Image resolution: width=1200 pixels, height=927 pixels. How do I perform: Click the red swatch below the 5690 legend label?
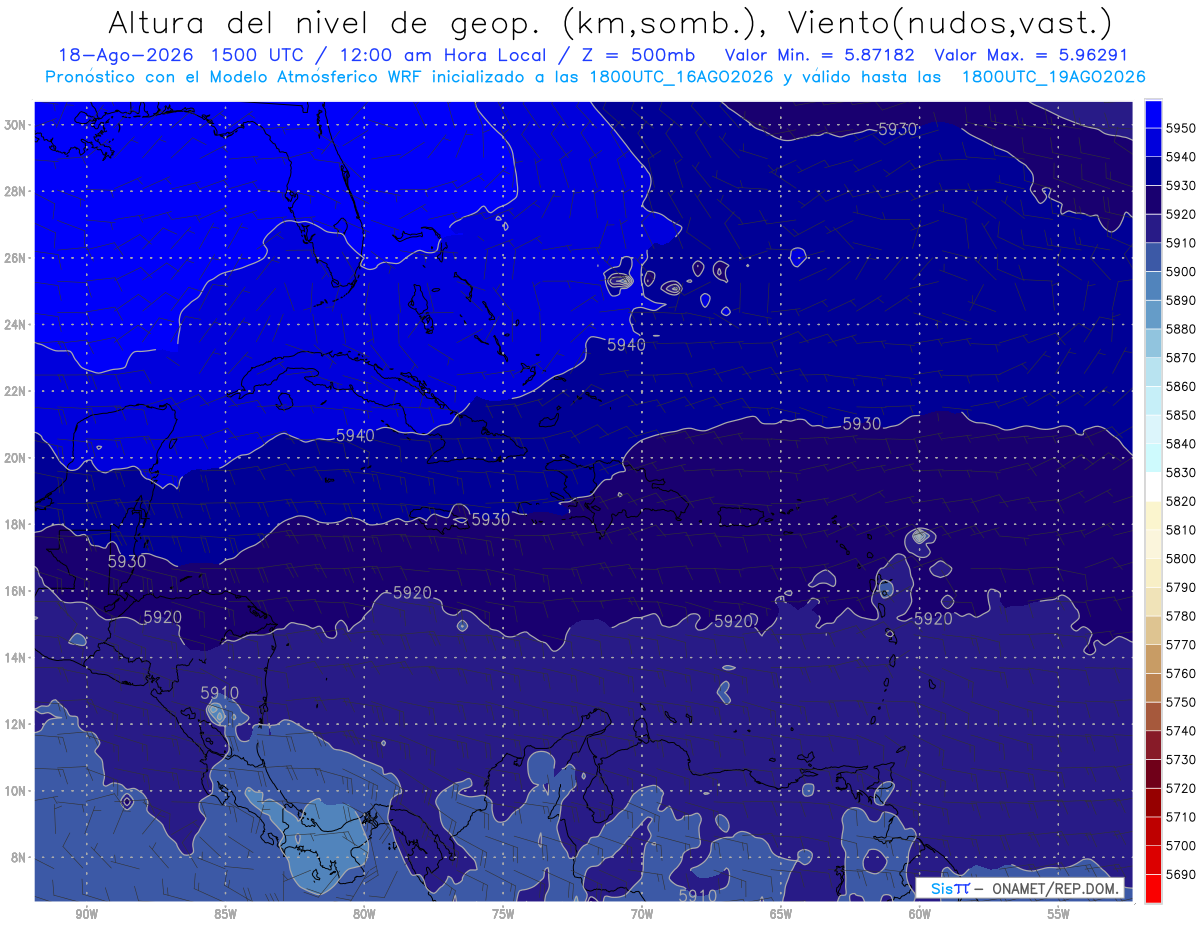tap(1153, 888)
